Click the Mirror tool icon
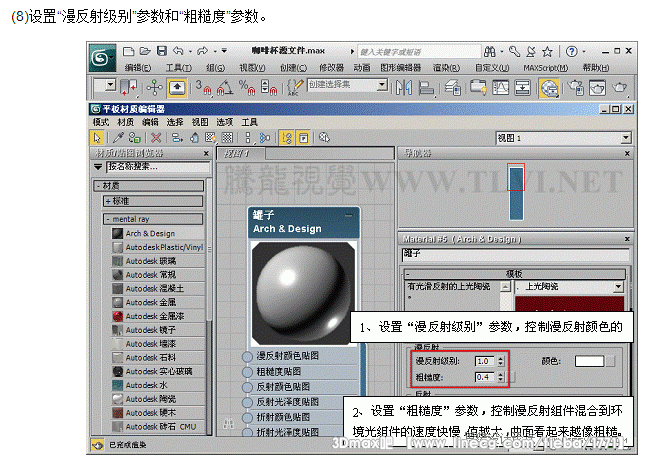Screen dimensions: 653x460 pos(404,87)
